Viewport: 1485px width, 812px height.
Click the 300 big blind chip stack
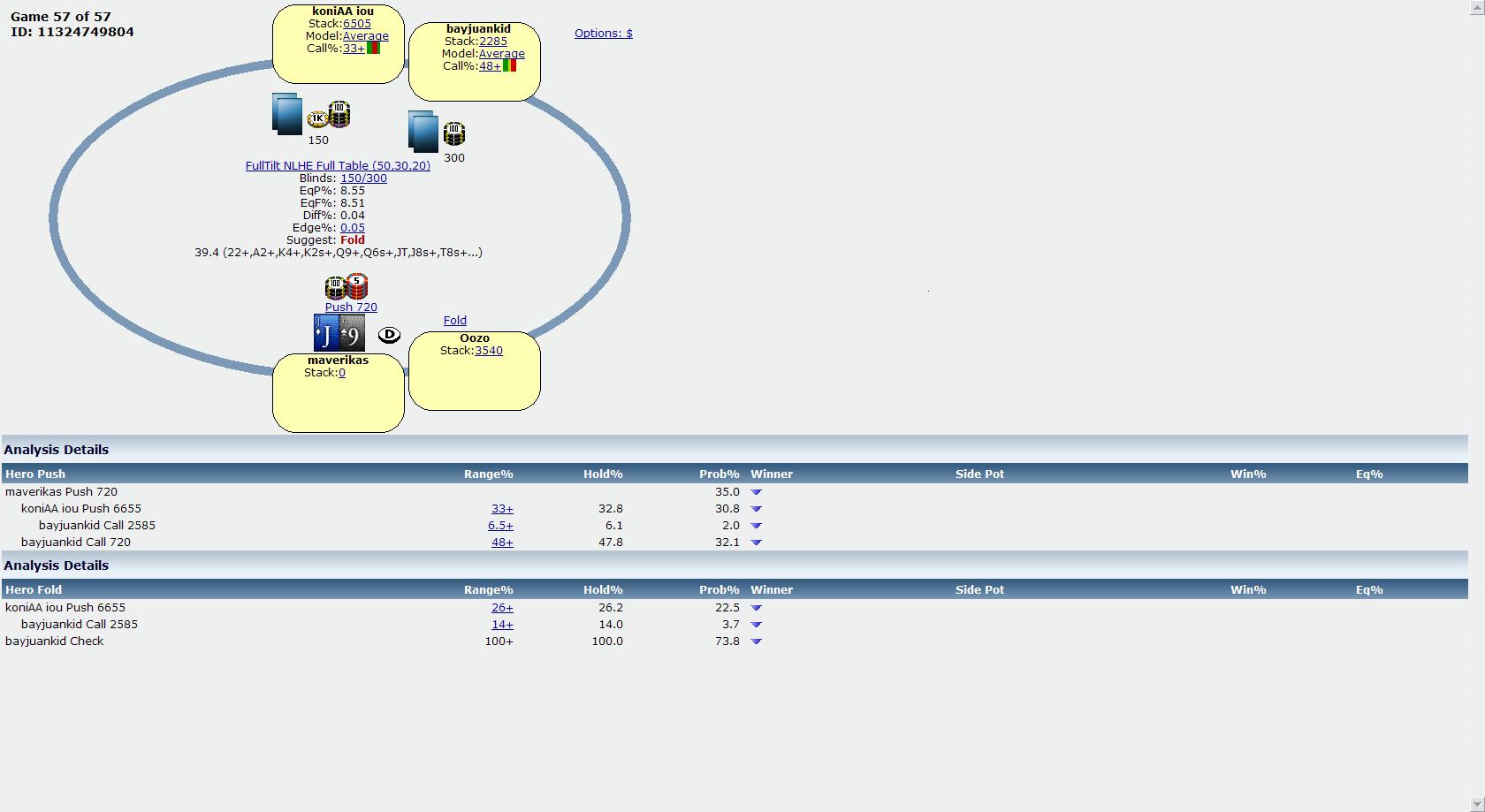tap(453, 134)
